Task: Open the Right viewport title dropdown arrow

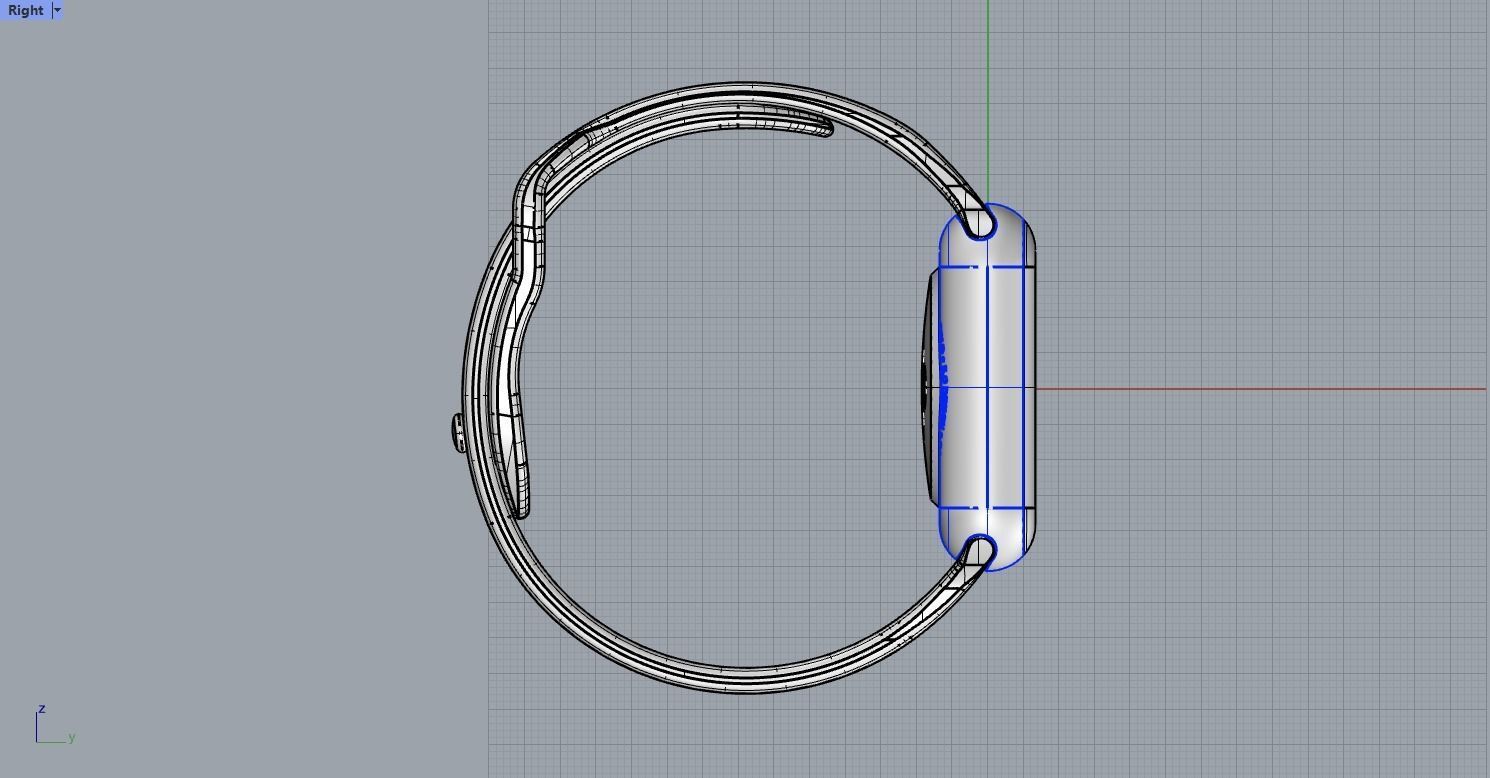Action: click(57, 10)
